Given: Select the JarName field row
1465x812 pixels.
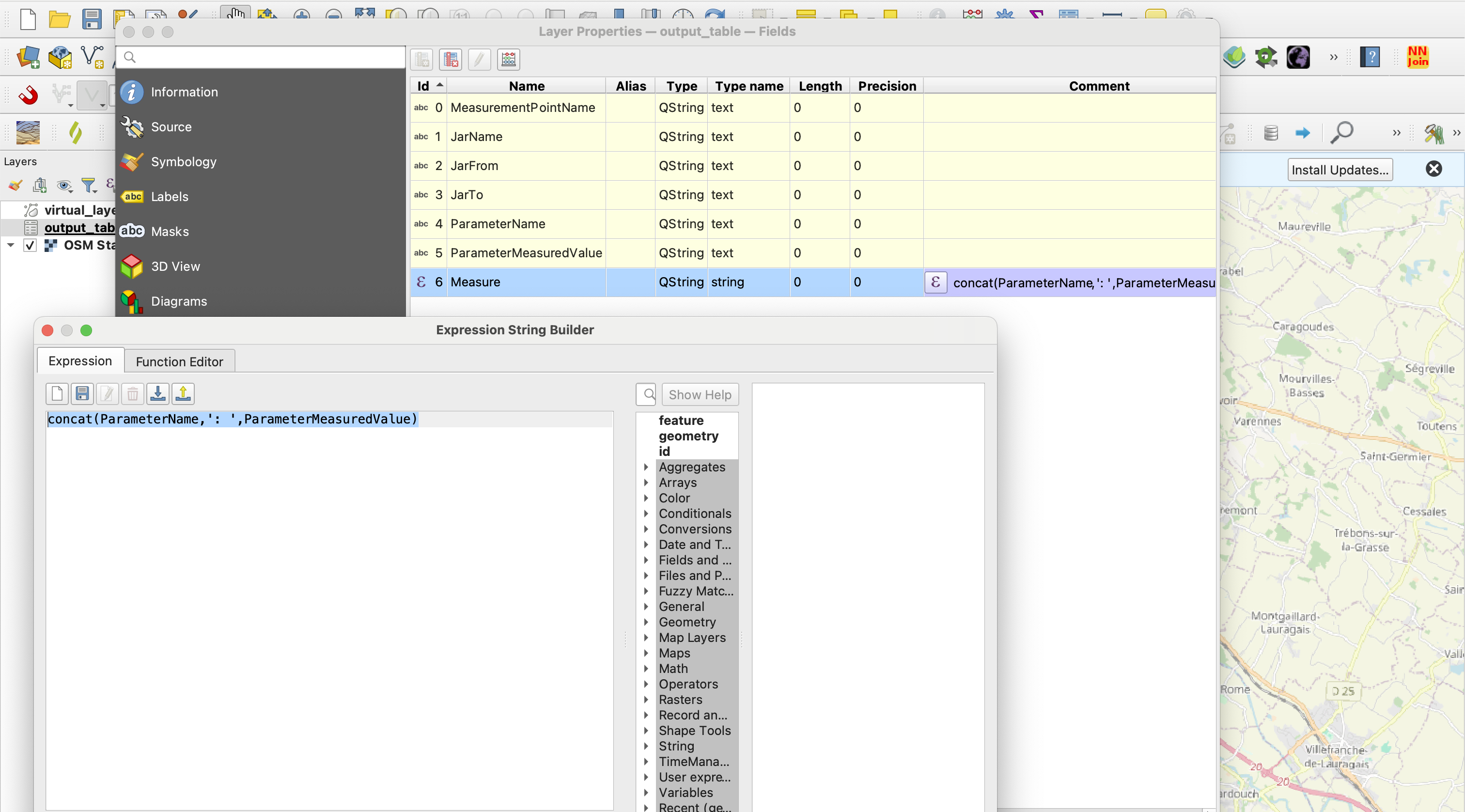Looking at the screenshot, I should (813, 137).
